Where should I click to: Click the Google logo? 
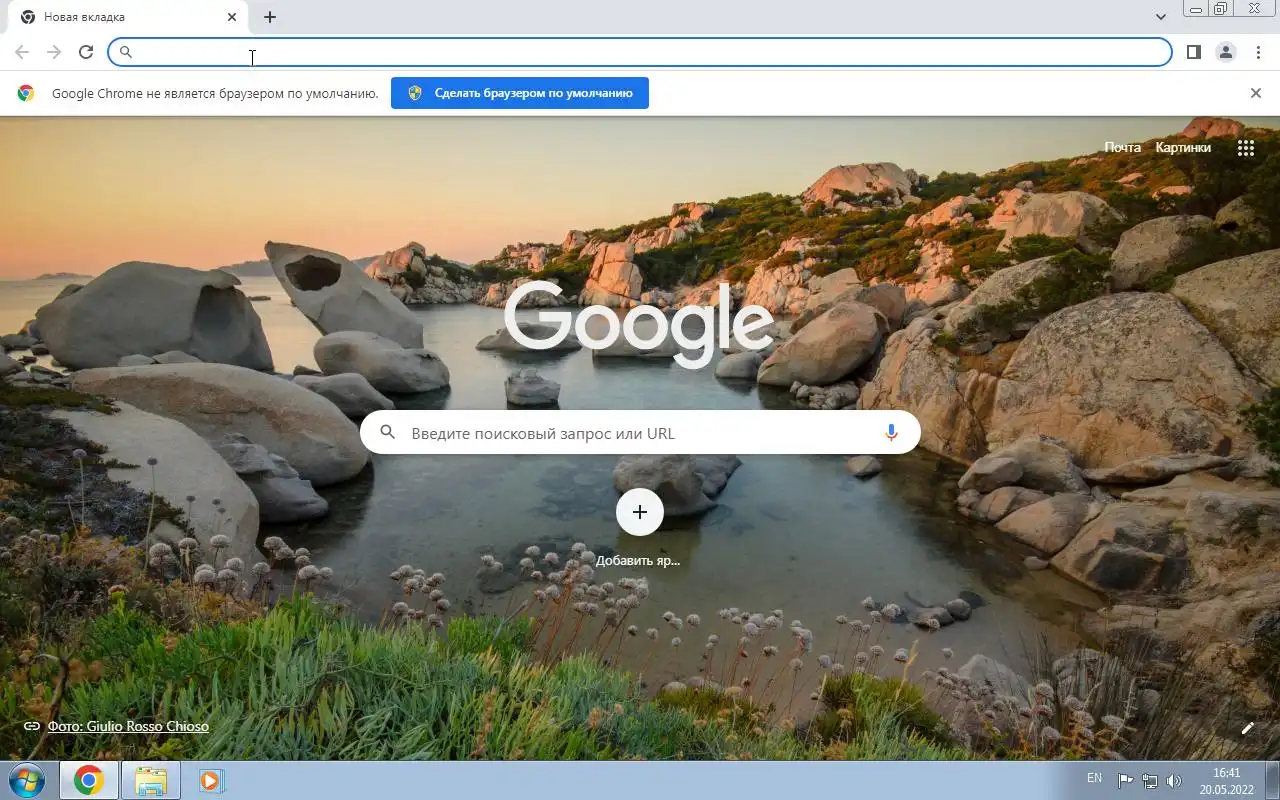[x=639, y=323]
